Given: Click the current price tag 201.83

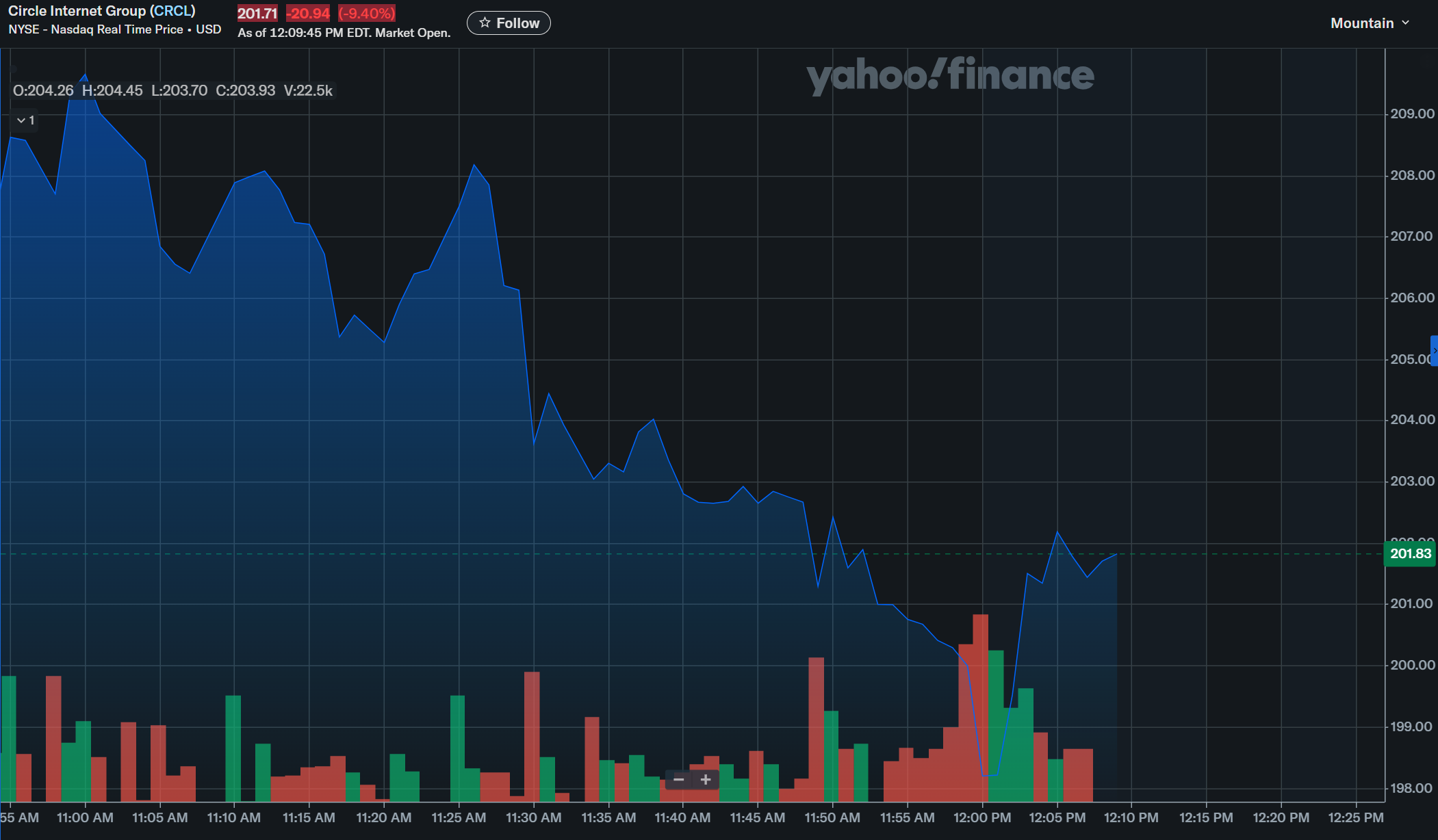Looking at the screenshot, I should [x=1410, y=553].
